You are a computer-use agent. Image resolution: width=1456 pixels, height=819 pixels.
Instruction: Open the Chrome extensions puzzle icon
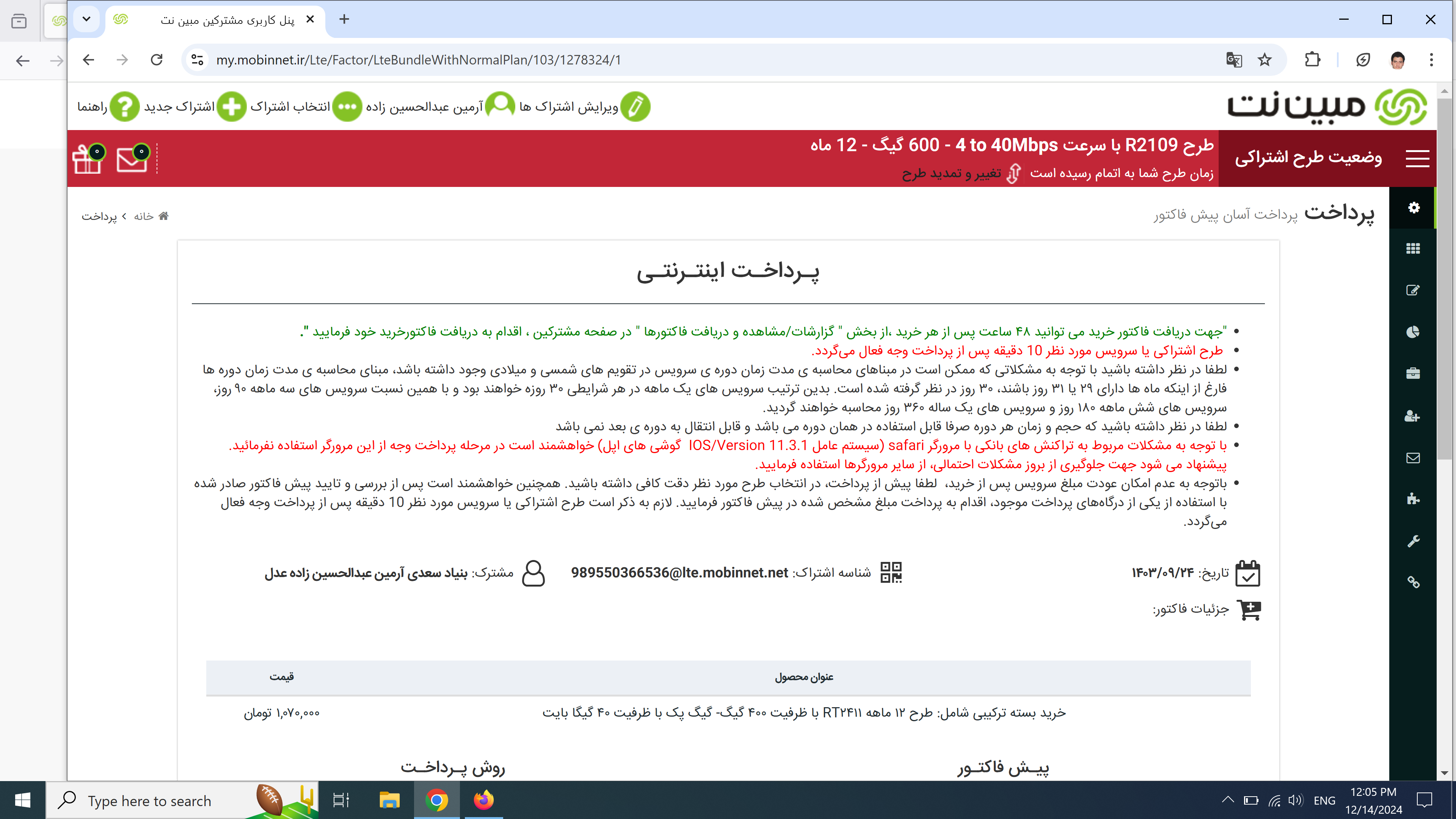1312,60
